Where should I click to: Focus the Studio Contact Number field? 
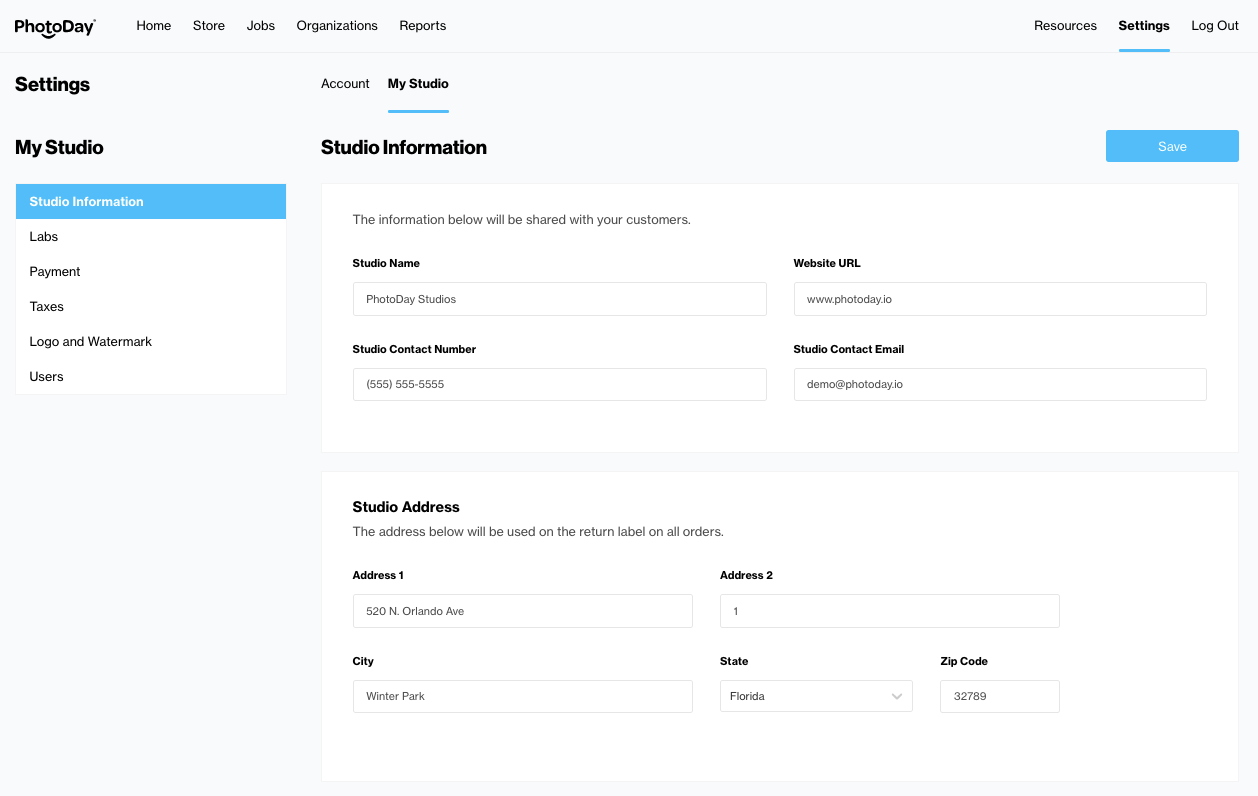point(560,384)
